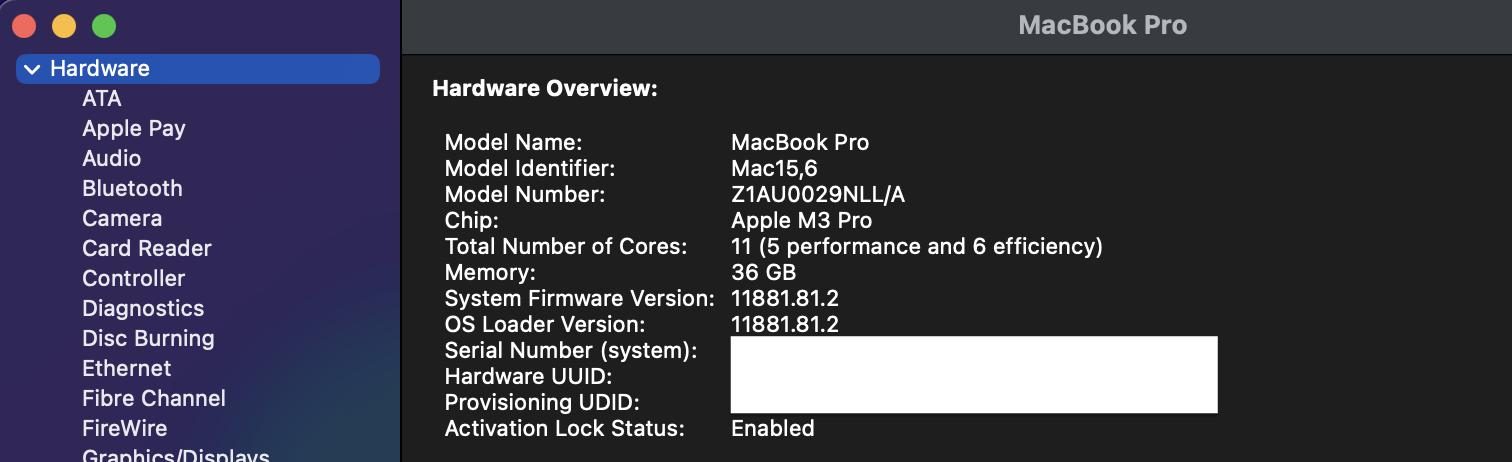Select Fibre Channel in the sidebar
The width and height of the screenshot is (1512, 462).
[154, 398]
